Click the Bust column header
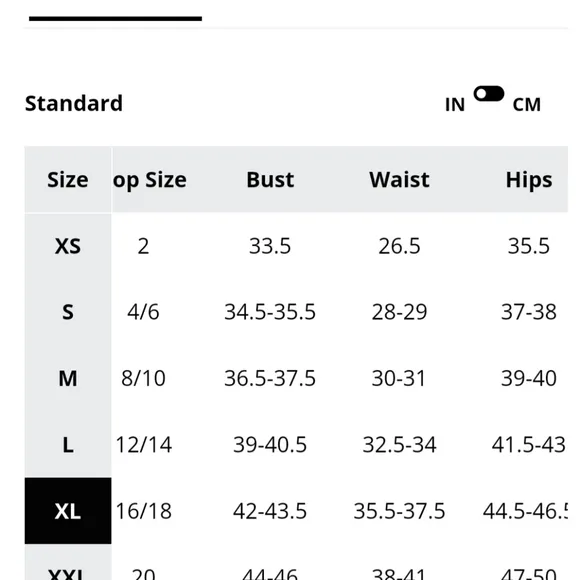This screenshot has width=580, height=580. [x=270, y=180]
